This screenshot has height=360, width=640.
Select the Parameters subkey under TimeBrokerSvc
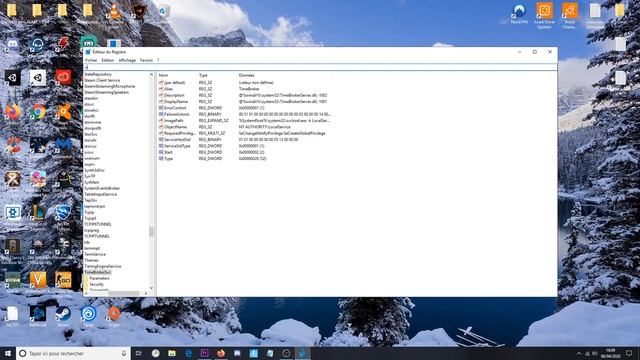coord(99,278)
